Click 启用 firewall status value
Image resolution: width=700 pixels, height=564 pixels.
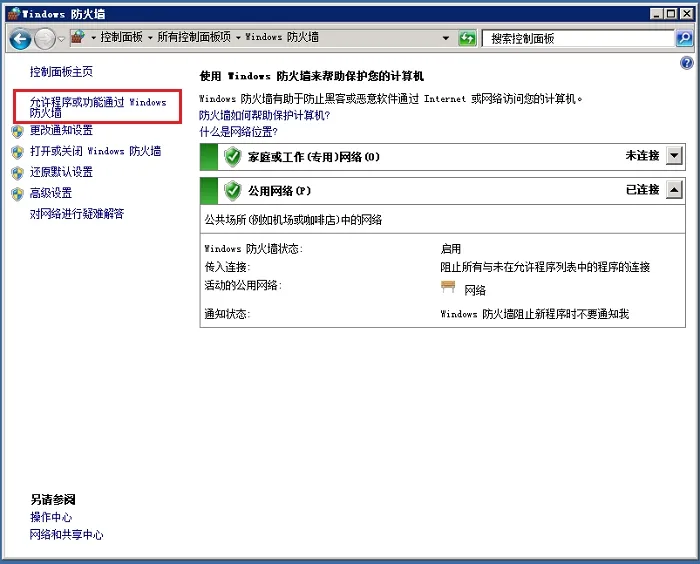click(x=450, y=249)
